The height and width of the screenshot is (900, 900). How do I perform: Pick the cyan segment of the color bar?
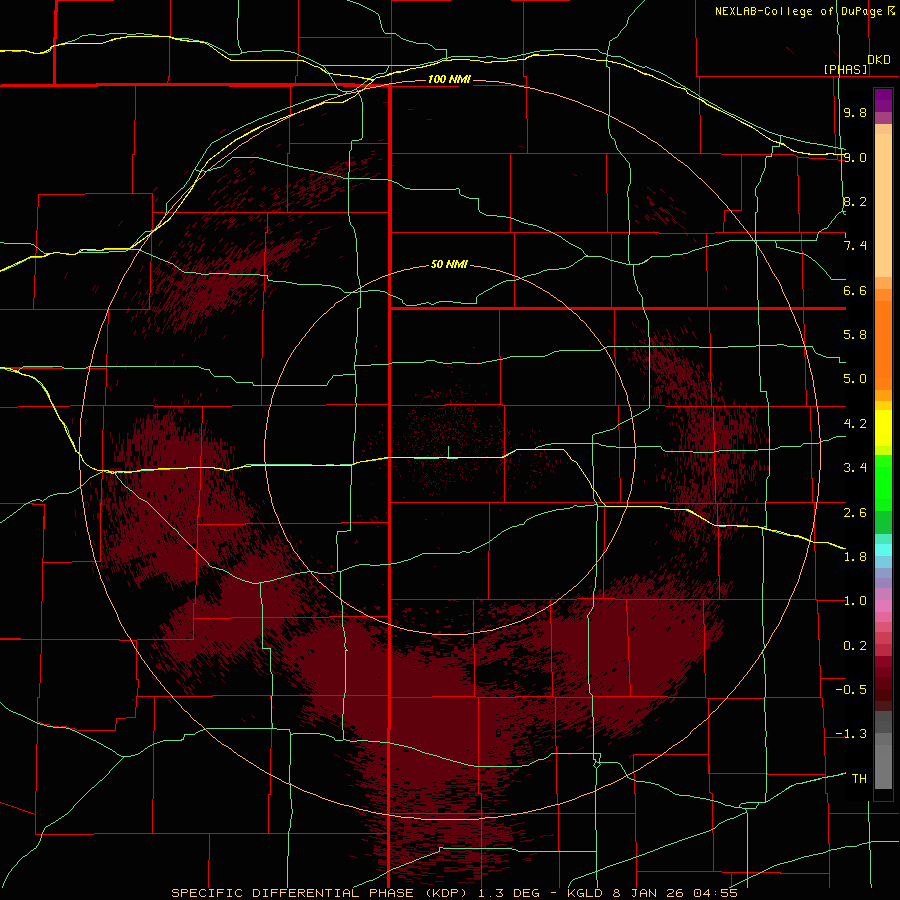coord(883,550)
